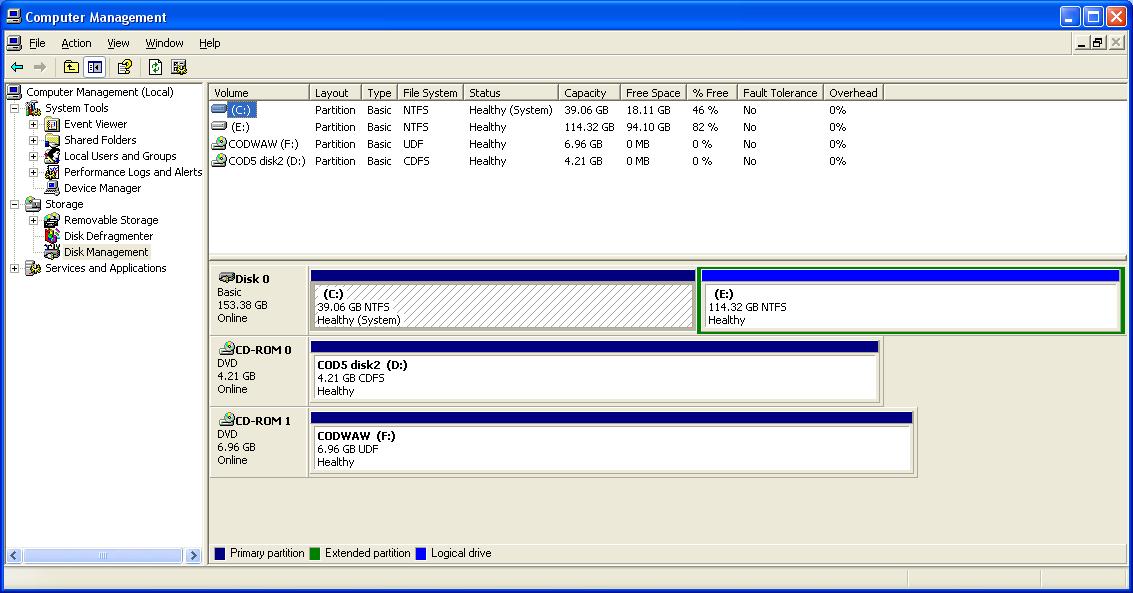The height and width of the screenshot is (593, 1133).
Task: Open the View menu
Action: click(x=118, y=43)
